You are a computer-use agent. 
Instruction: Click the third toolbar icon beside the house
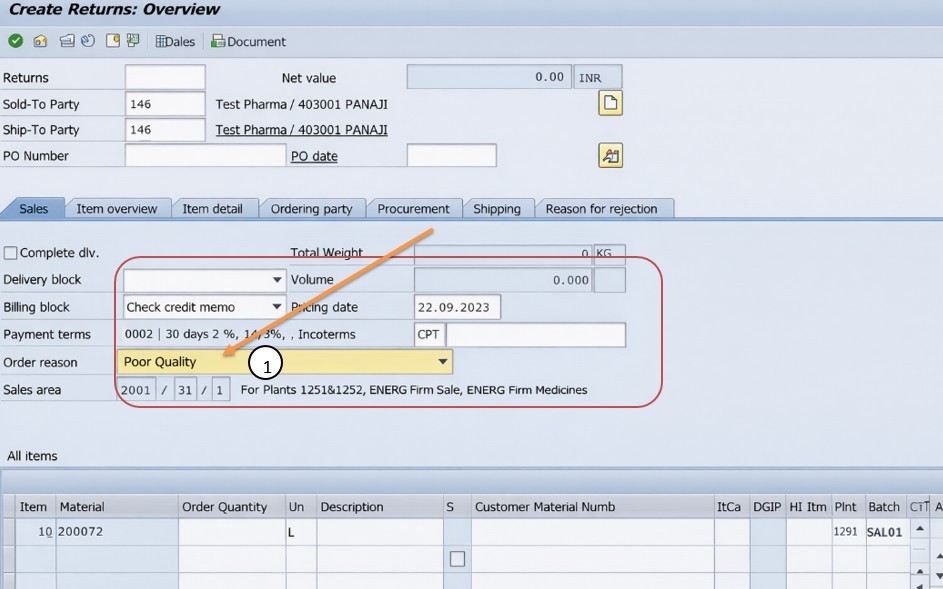(67, 41)
